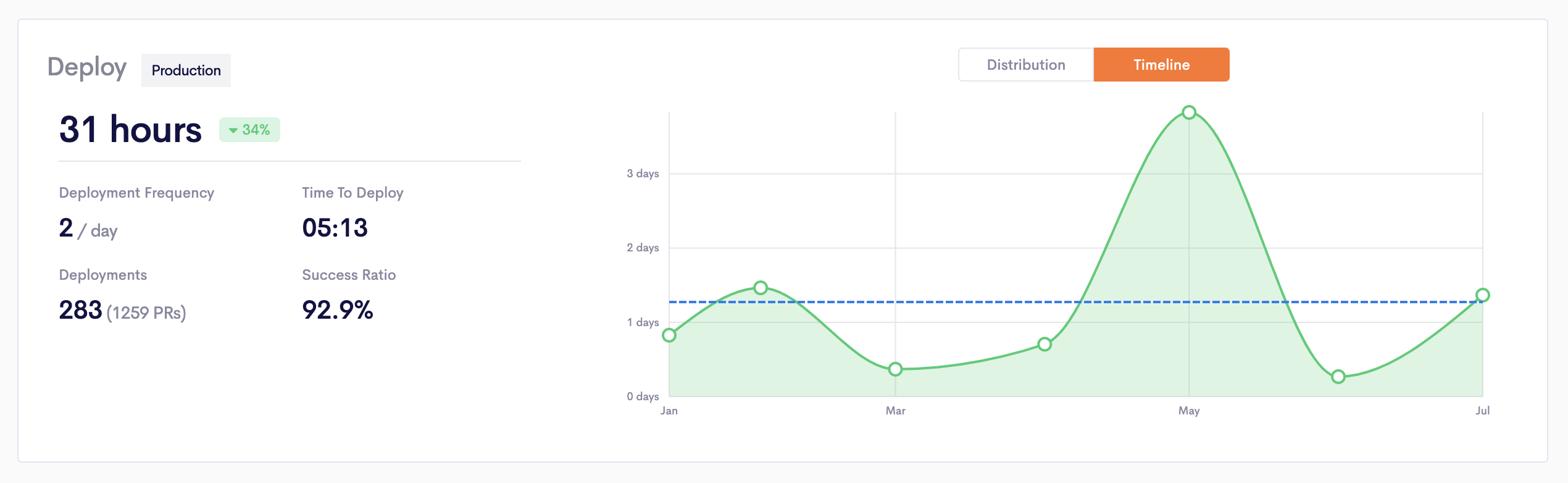This screenshot has height=483, width=1568.
Task: Switch to the Distribution view
Action: pyautogui.click(x=1026, y=65)
